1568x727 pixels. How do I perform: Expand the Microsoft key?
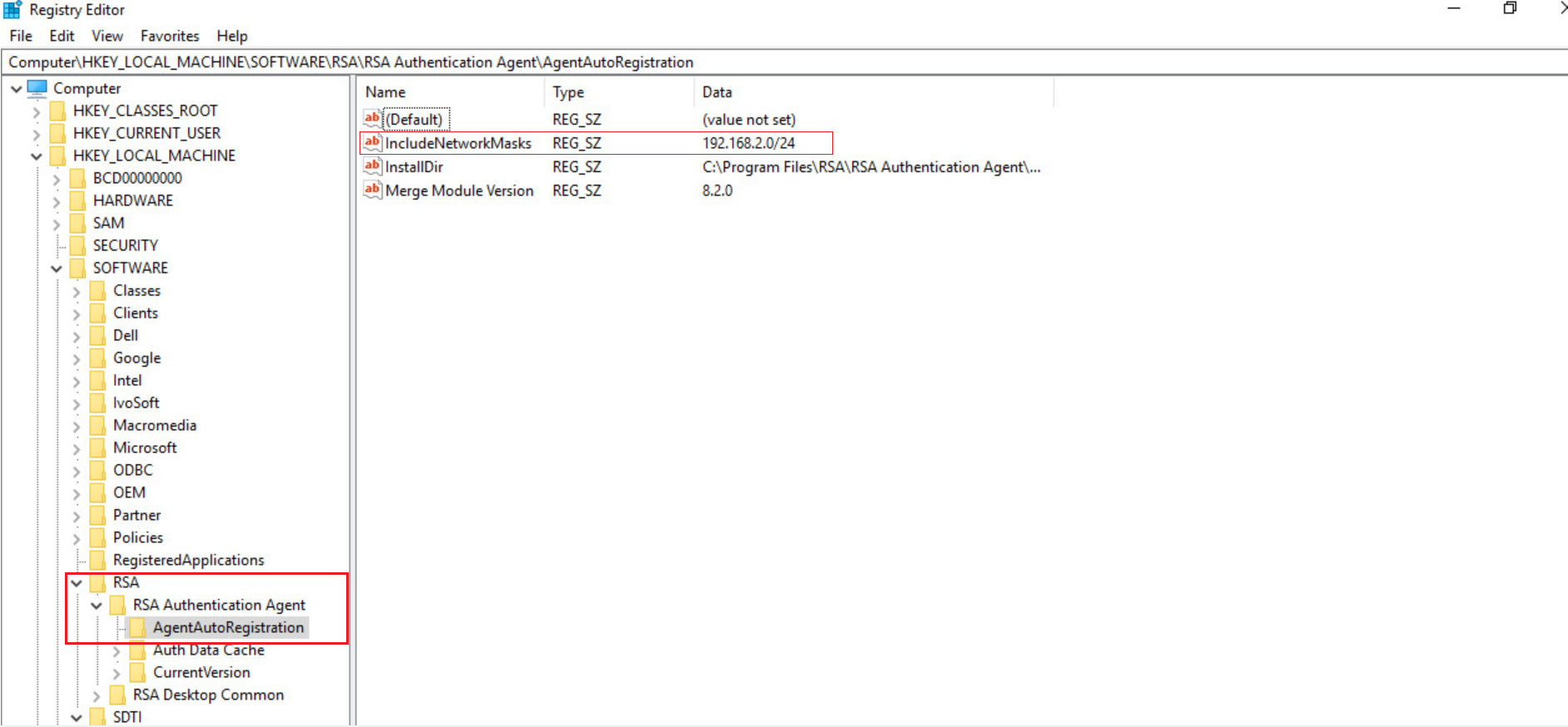(77, 448)
